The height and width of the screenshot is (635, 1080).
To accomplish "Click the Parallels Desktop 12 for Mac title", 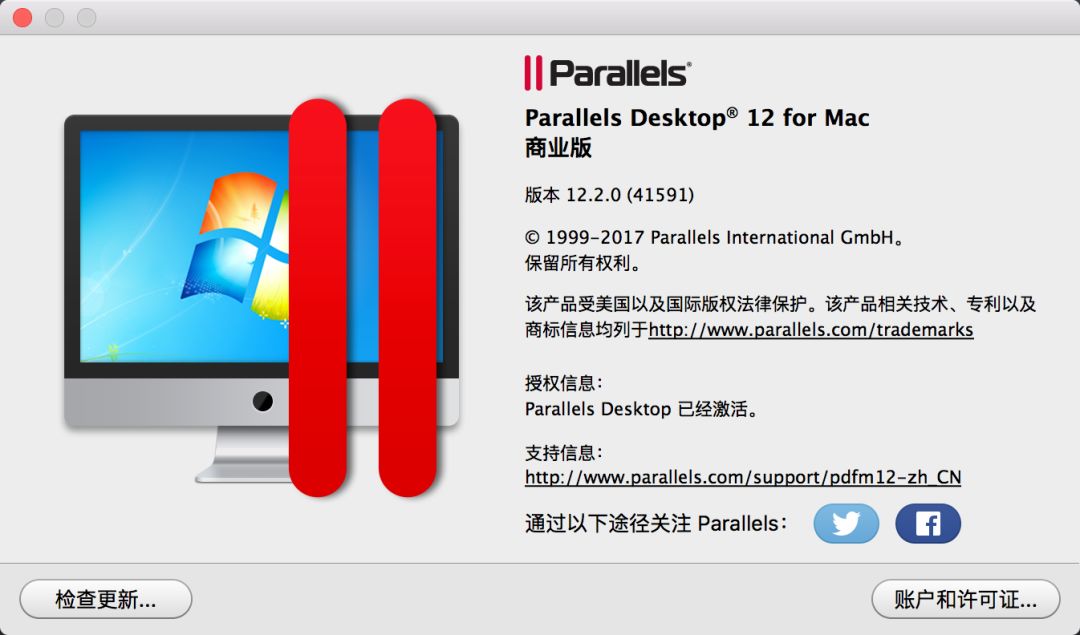I will [x=697, y=118].
